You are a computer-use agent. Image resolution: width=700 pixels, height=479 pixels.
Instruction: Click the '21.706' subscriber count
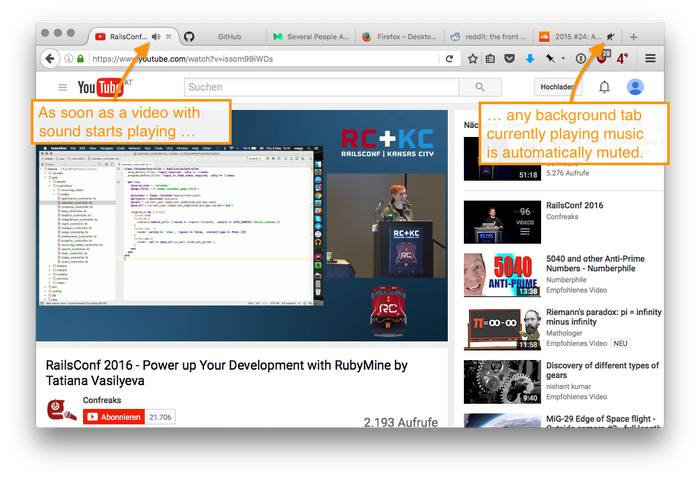pyautogui.click(x=160, y=417)
